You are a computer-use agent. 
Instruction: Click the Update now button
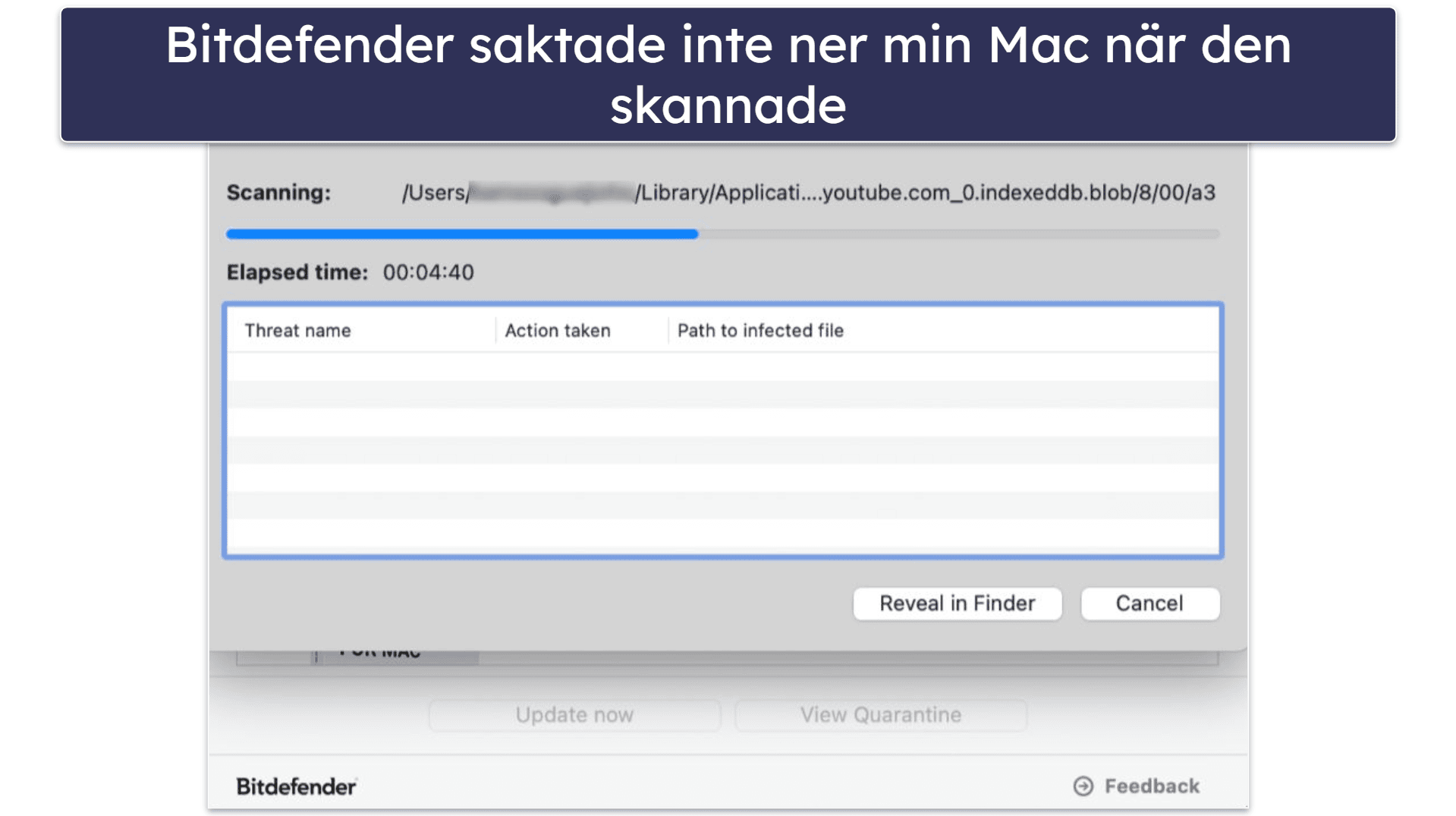point(574,715)
